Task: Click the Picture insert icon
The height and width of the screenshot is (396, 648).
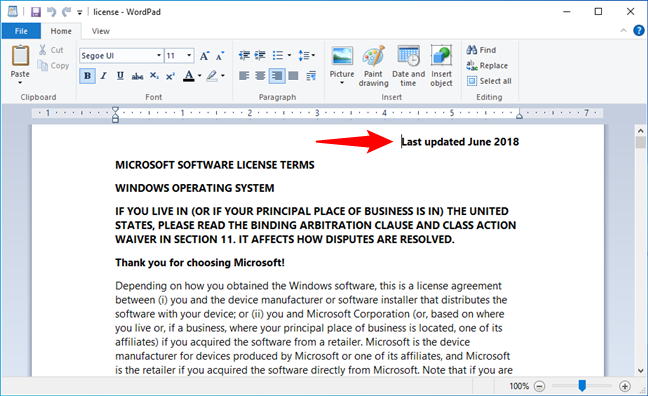Action: pyautogui.click(x=342, y=56)
